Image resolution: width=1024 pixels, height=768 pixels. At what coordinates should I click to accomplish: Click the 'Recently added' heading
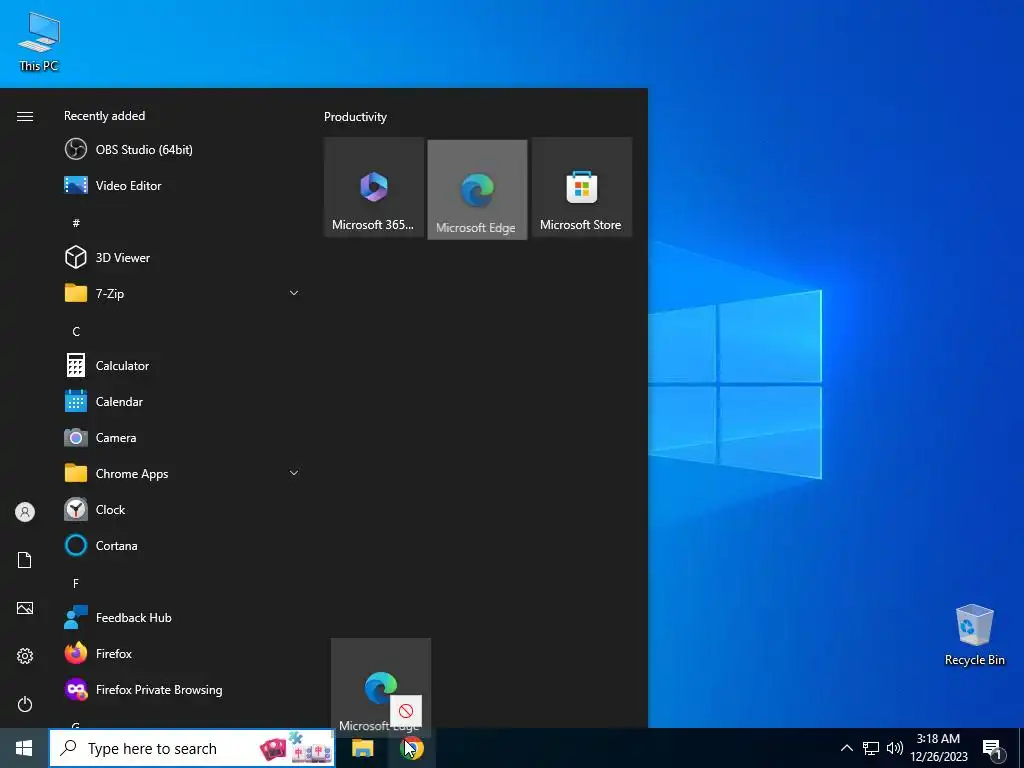coord(104,116)
